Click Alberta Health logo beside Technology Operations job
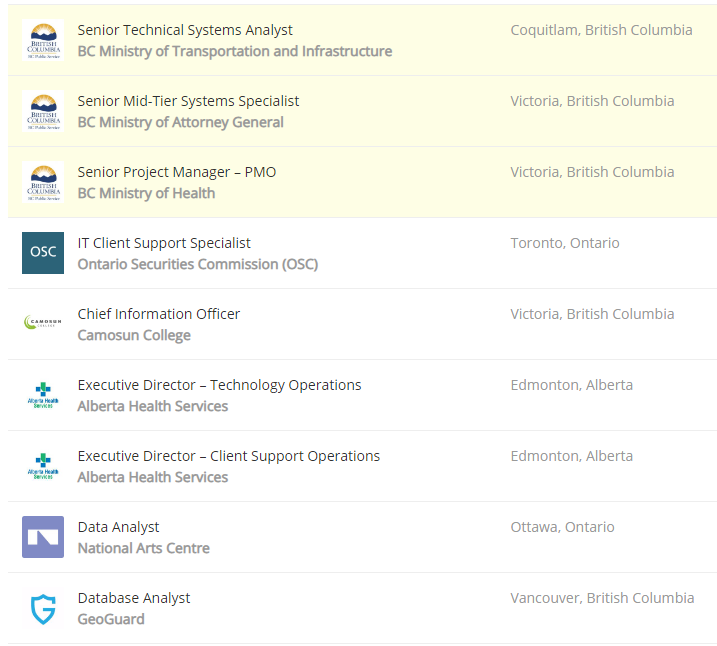The image size is (717, 646). (x=43, y=395)
